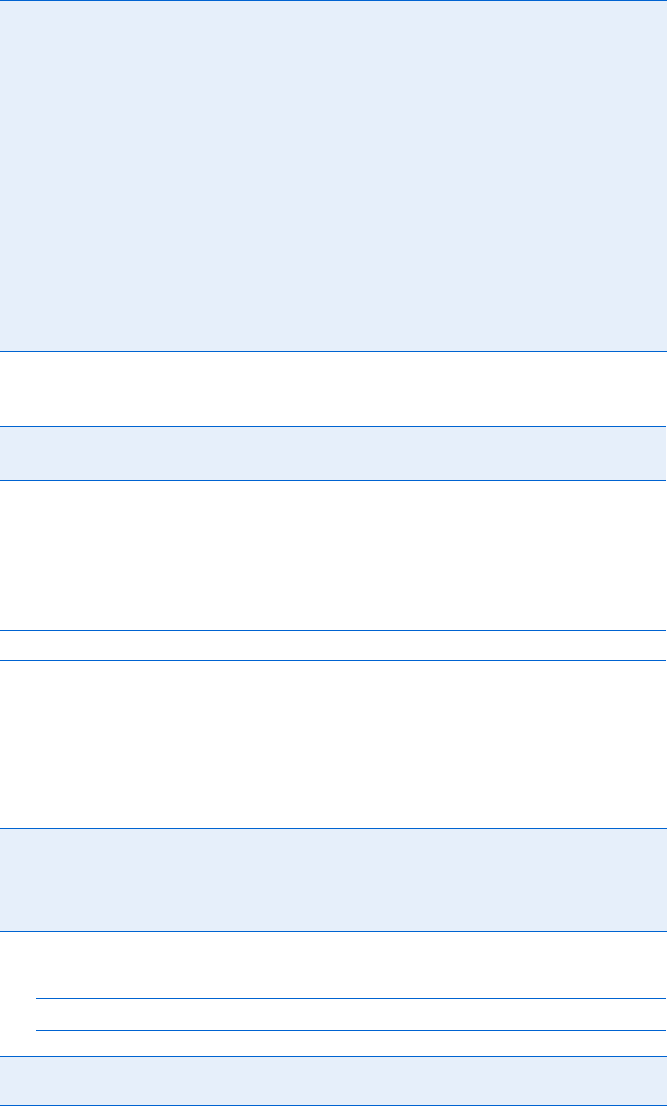The image size is (667, 1106).
Task: Click the white row above indented lines
Action: (x=333, y=965)
